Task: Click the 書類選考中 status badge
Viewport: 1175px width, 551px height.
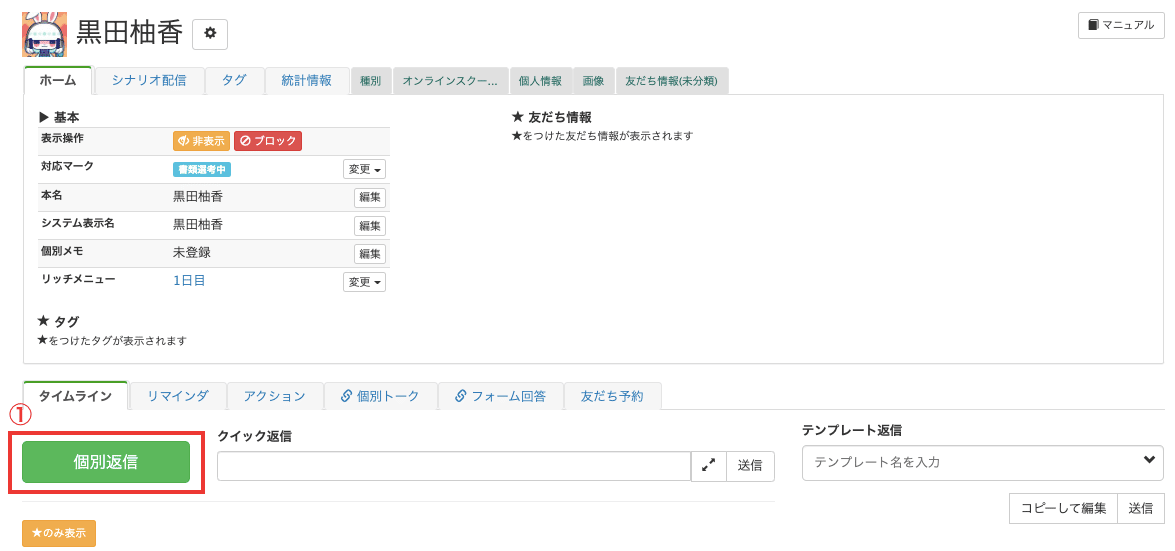Action: point(202,169)
